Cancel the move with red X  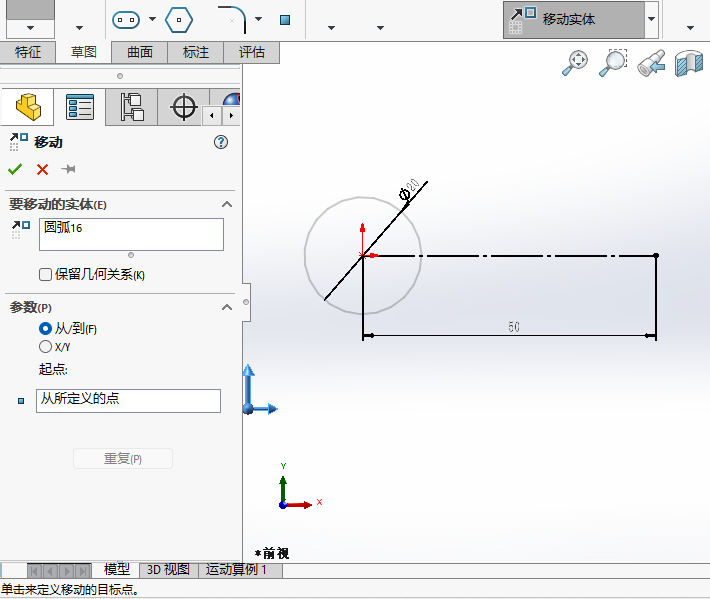(42, 169)
